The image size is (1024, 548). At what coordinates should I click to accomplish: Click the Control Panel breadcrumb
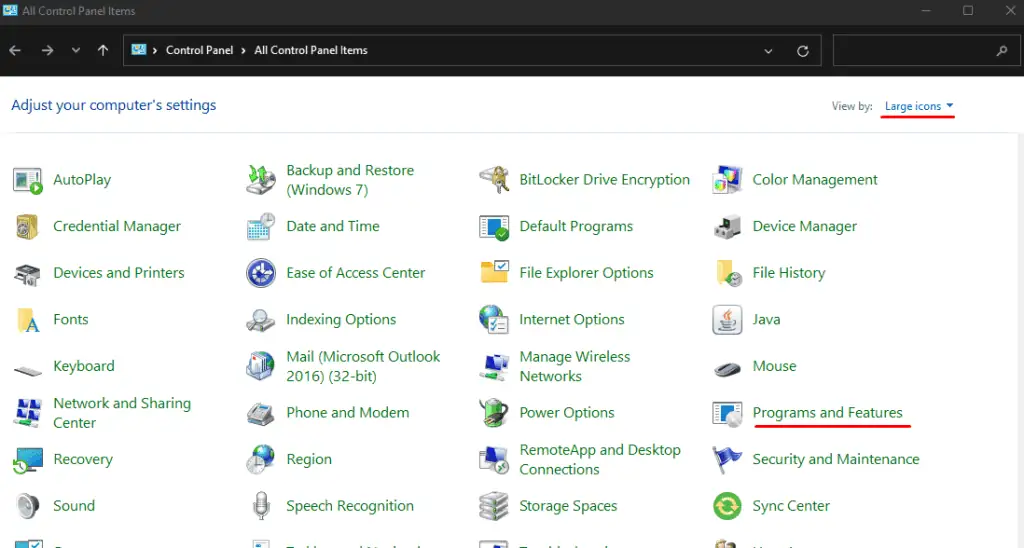click(x=199, y=50)
